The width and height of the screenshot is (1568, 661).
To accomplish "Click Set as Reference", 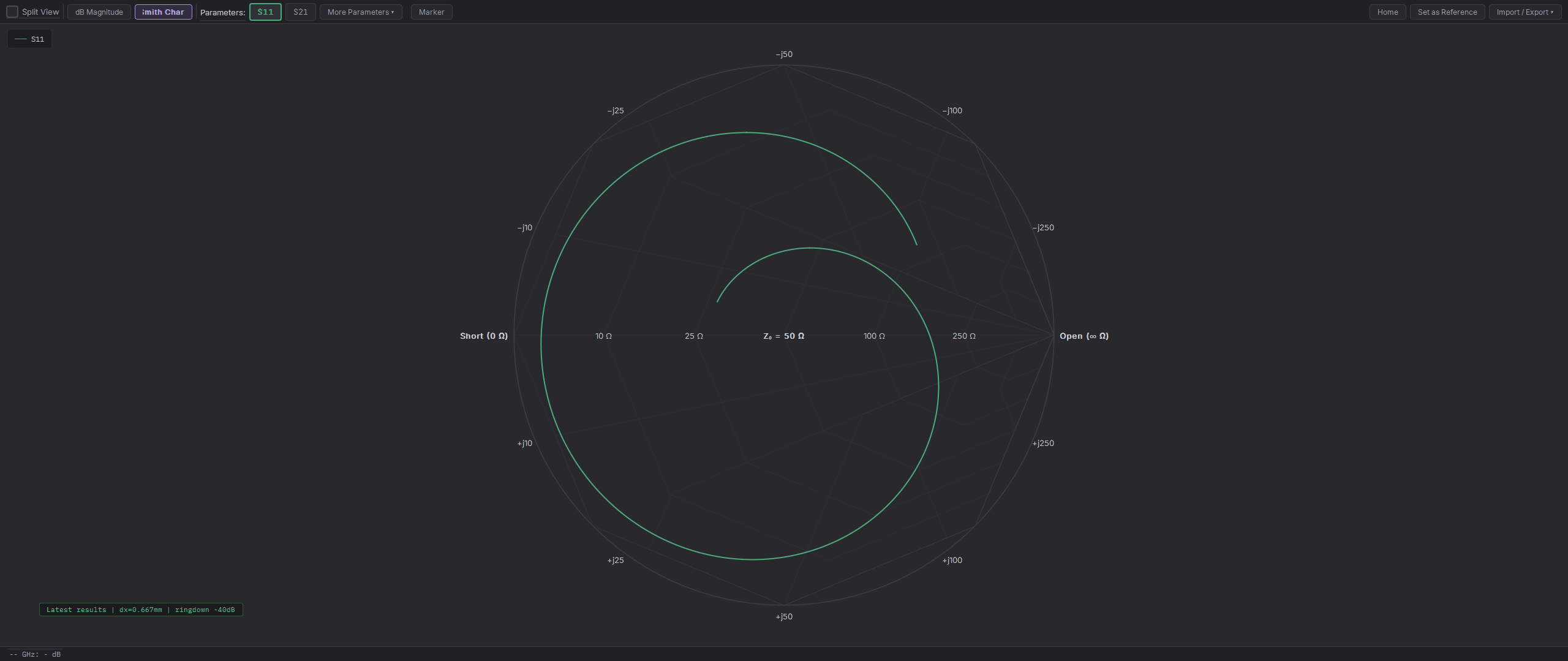I will pyautogui.click(x=1447, y=12).
